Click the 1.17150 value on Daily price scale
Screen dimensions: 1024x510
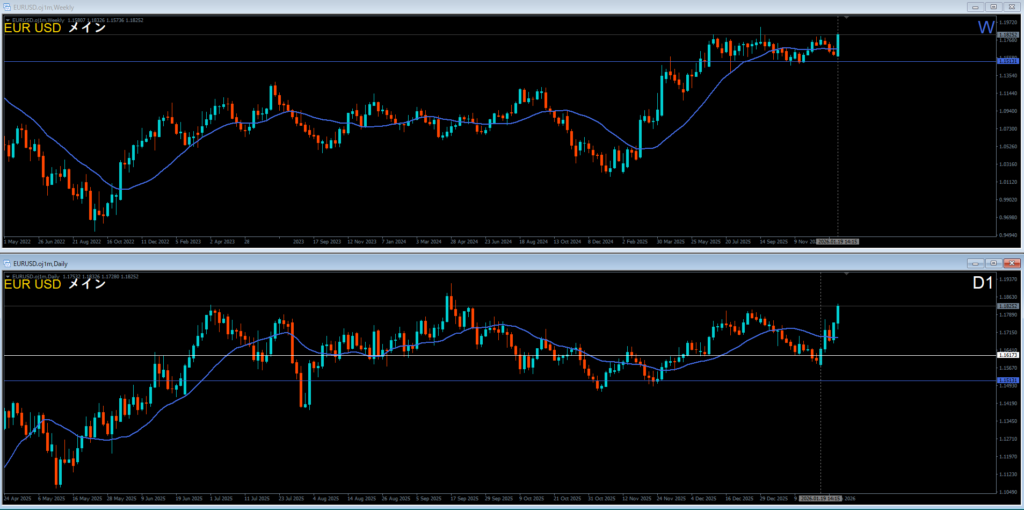click(1008, 332)
